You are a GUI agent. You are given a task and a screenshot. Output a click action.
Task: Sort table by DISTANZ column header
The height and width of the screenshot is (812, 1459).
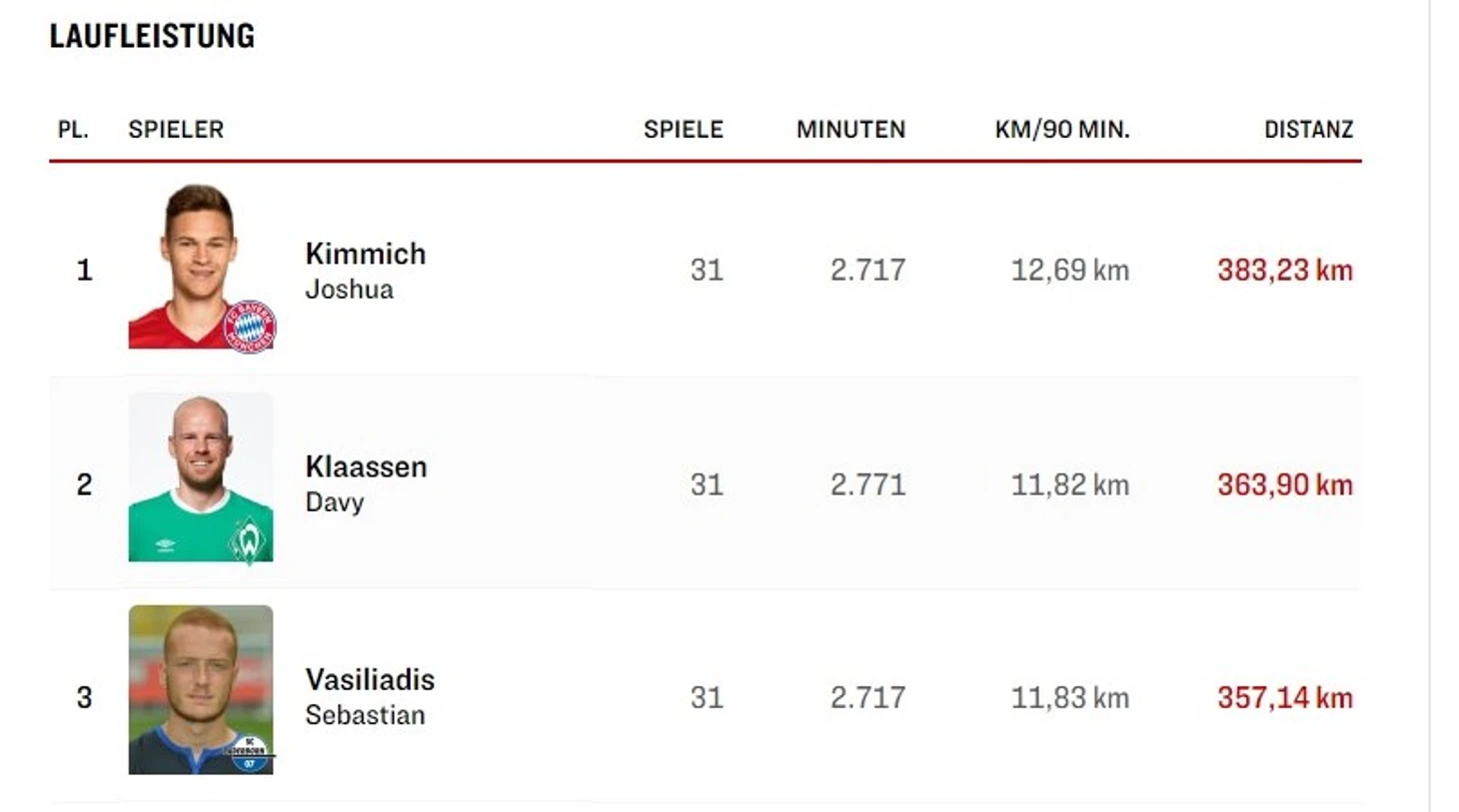(x=1308, y=130)
